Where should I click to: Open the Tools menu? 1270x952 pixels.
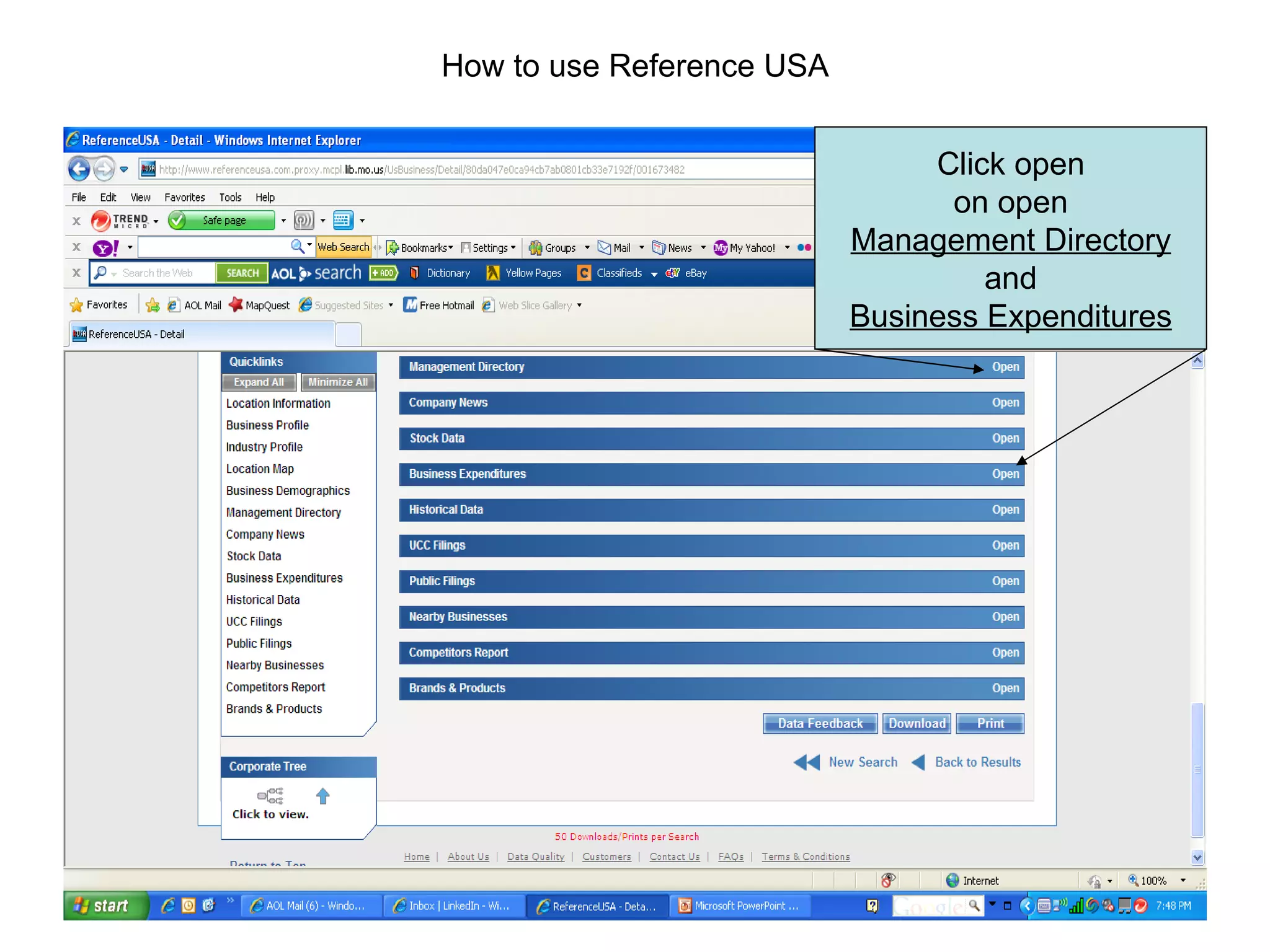[230, 197]
